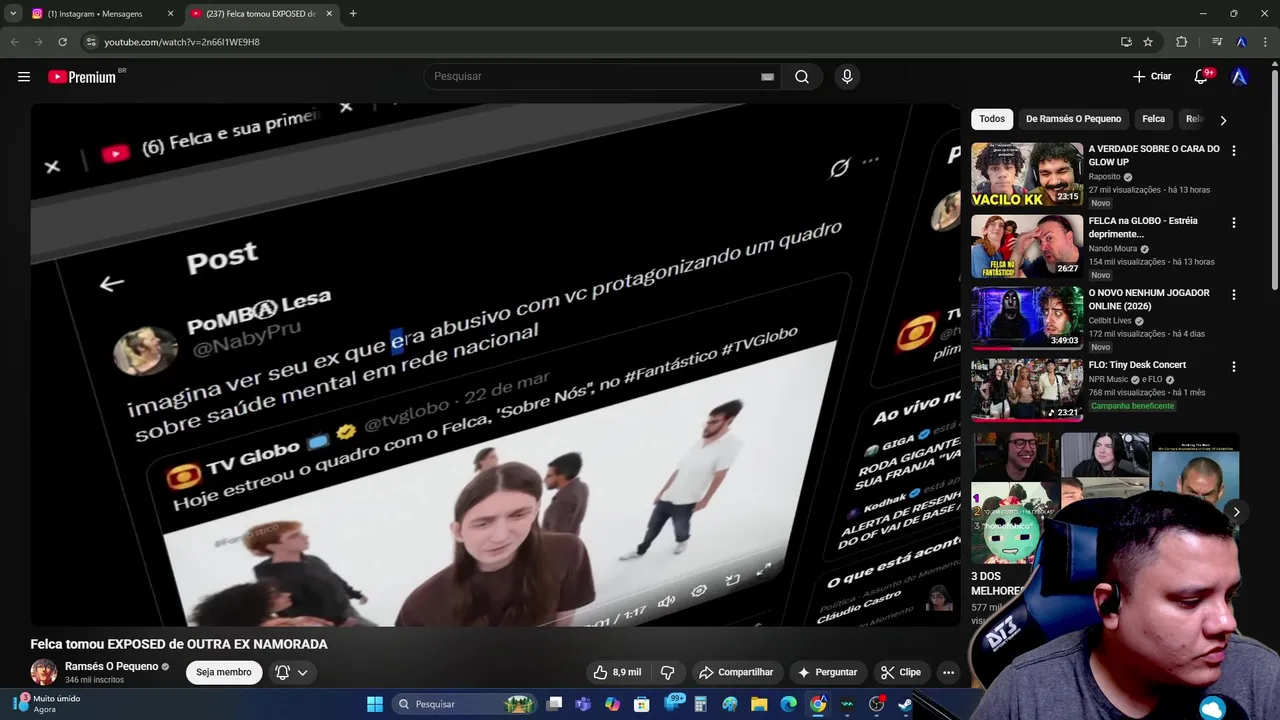Image resolution: width=1280 pixels, height=720 pixels.
Task: Go back in browser history
Action: (14, 42)
